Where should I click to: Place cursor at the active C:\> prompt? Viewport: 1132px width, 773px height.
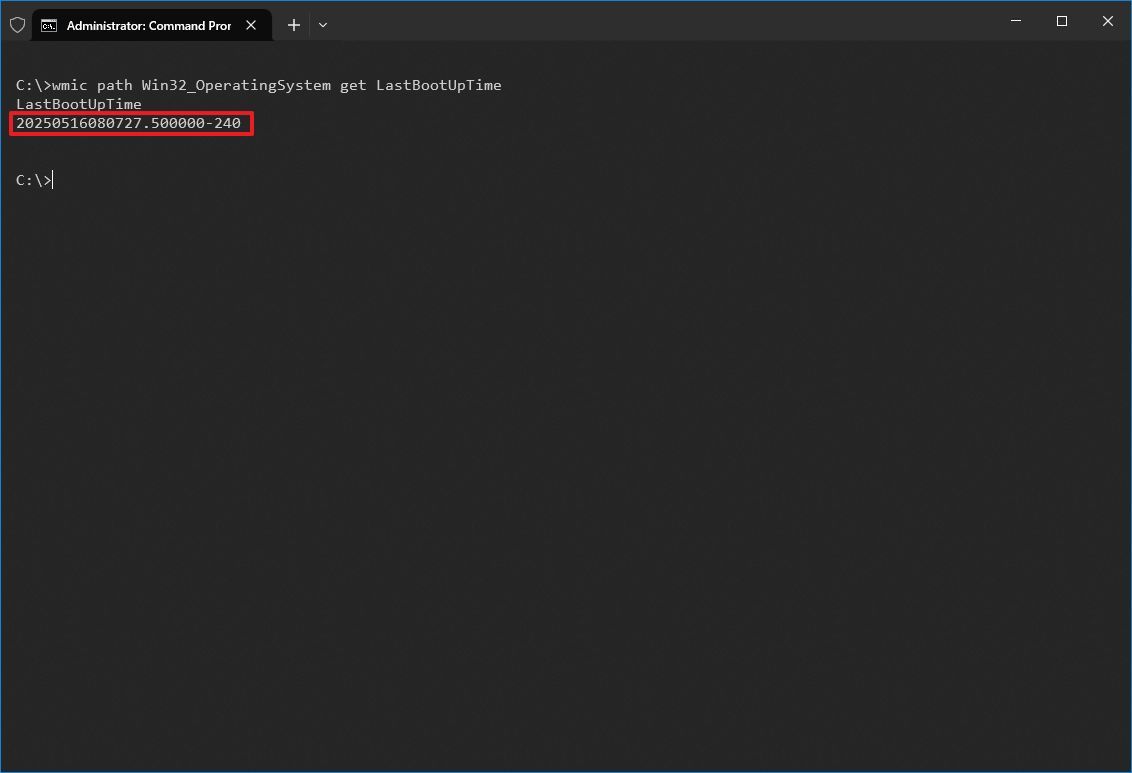tap(50, 180)
